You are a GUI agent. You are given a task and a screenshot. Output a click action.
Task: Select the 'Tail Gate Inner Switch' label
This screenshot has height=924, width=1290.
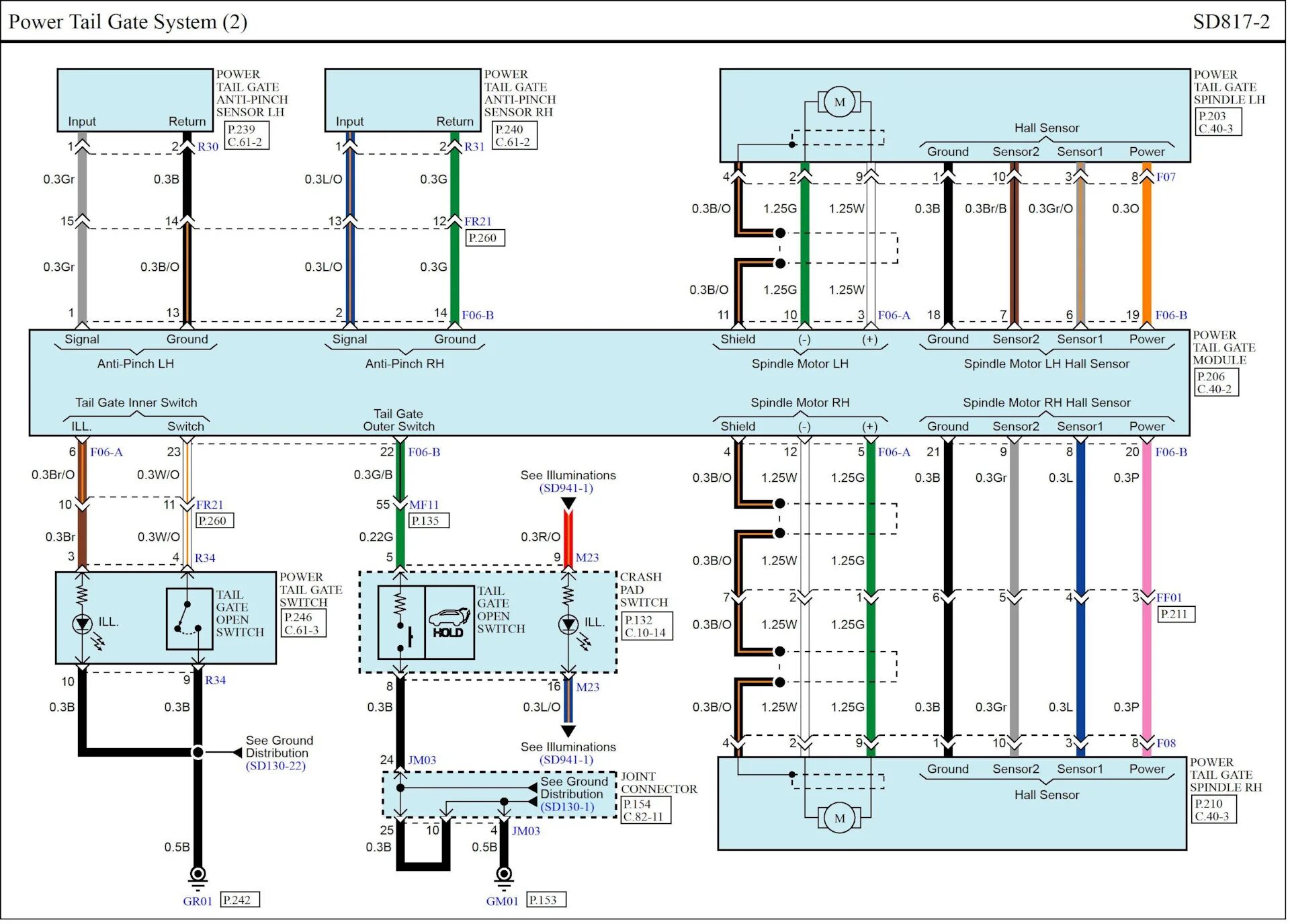pos(136,403)
